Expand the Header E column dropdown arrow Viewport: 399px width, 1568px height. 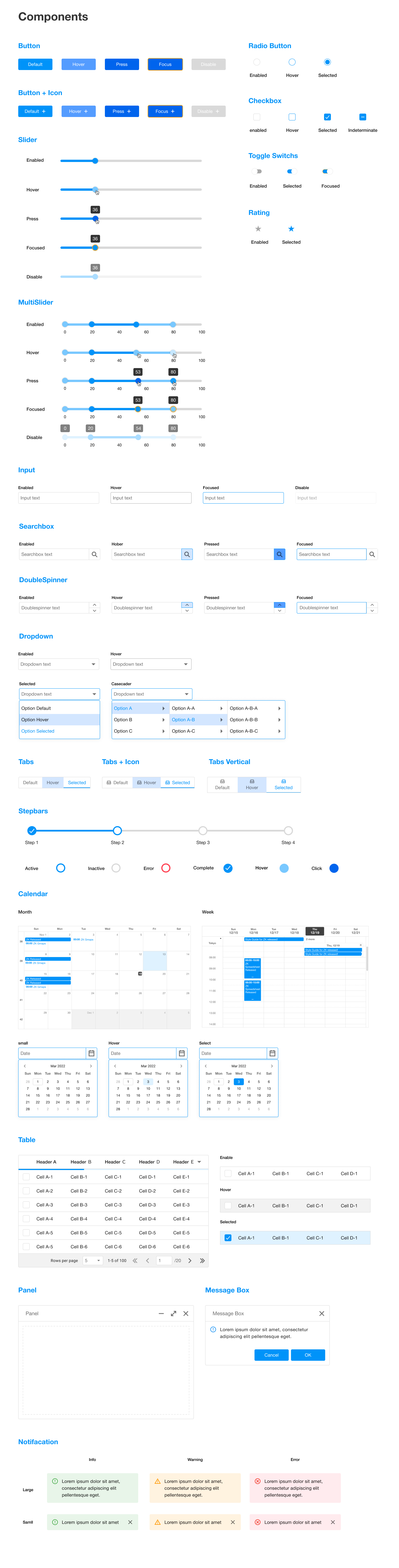[199, 1162]
